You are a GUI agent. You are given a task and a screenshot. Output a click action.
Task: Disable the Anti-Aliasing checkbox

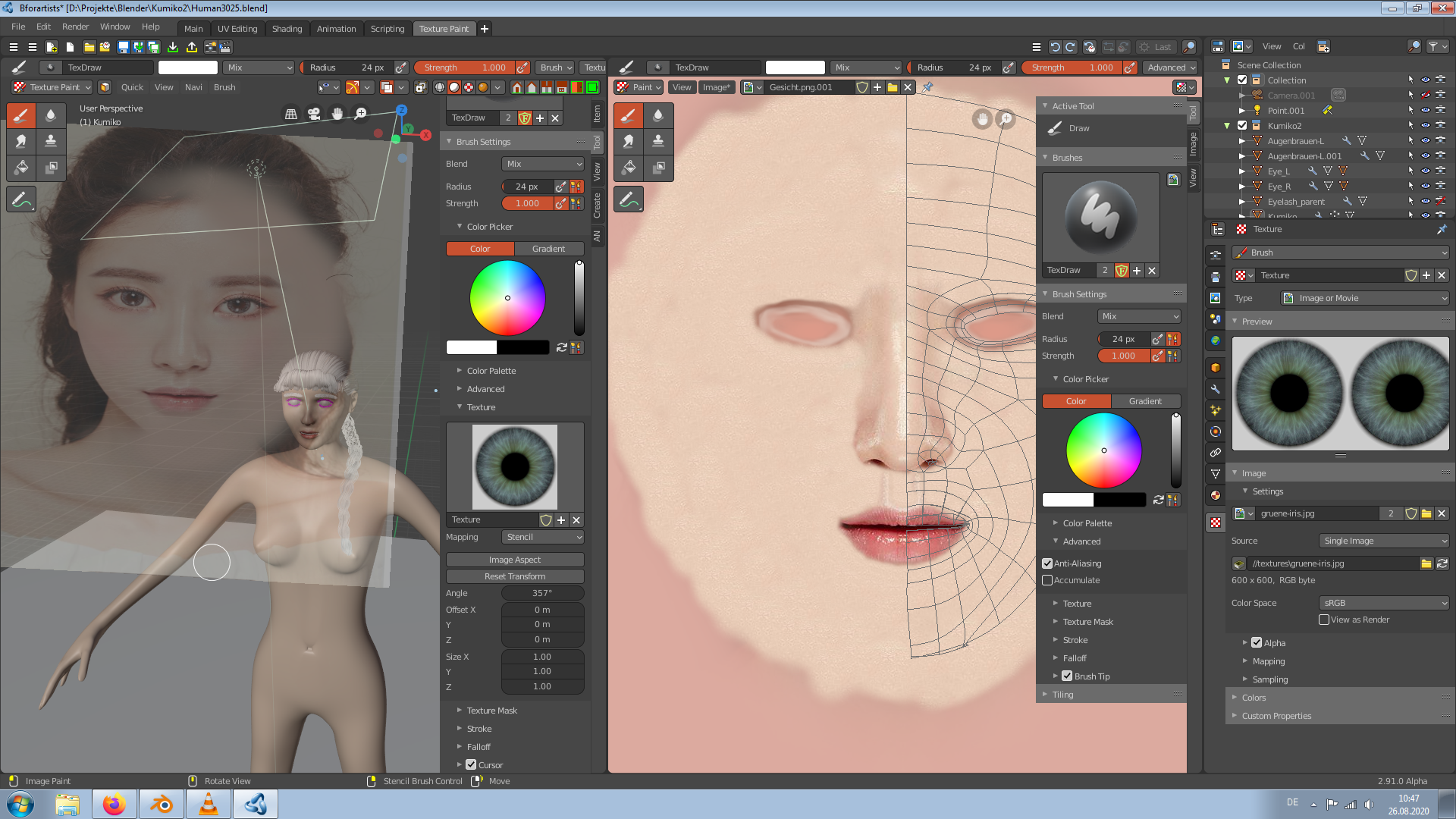pos(1047,563)
